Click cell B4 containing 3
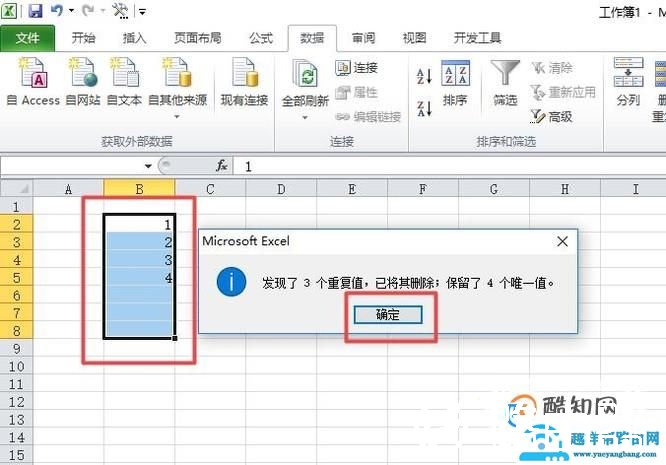 click(139, 259)
